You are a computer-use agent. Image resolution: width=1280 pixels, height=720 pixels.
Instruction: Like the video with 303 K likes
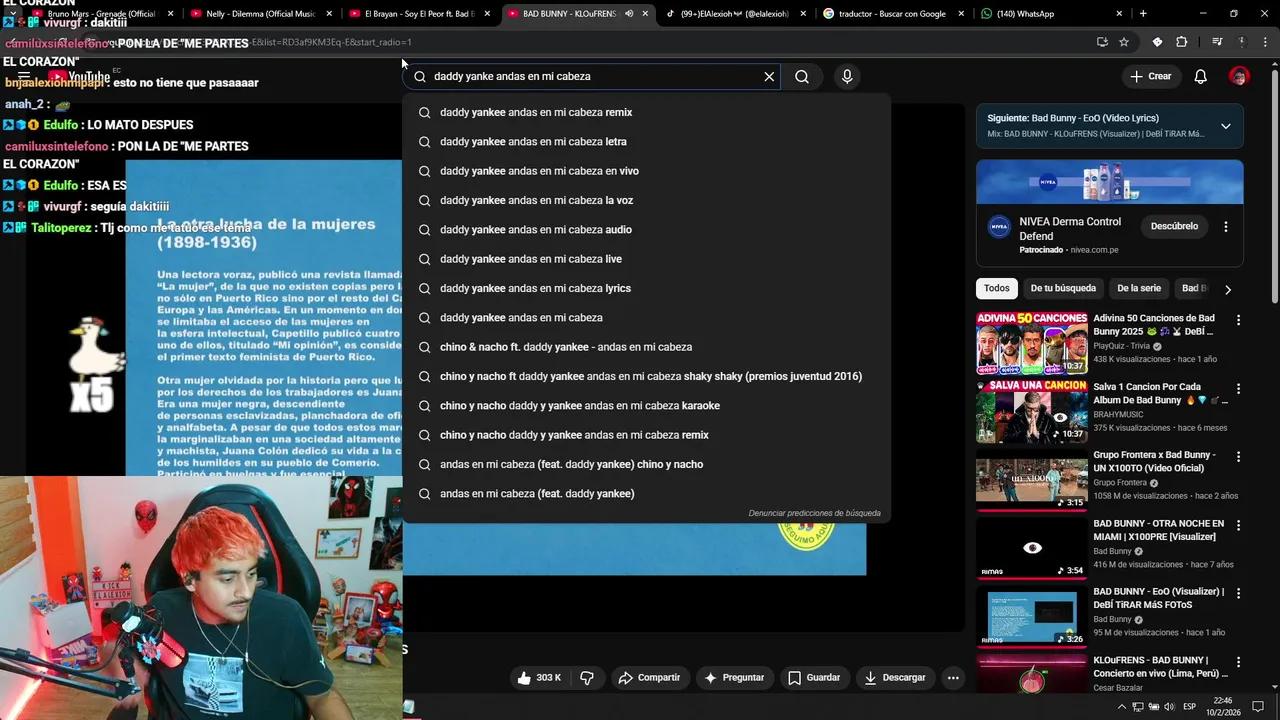click(538, 677)
